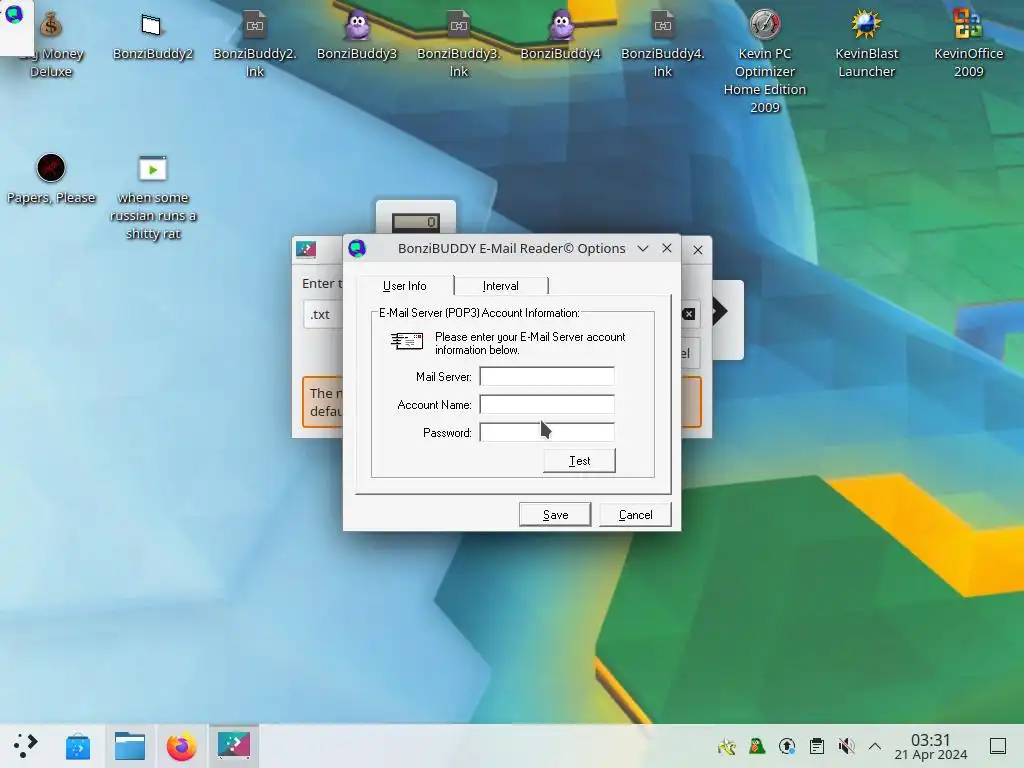Focus the Password input field

click(547, 432)
